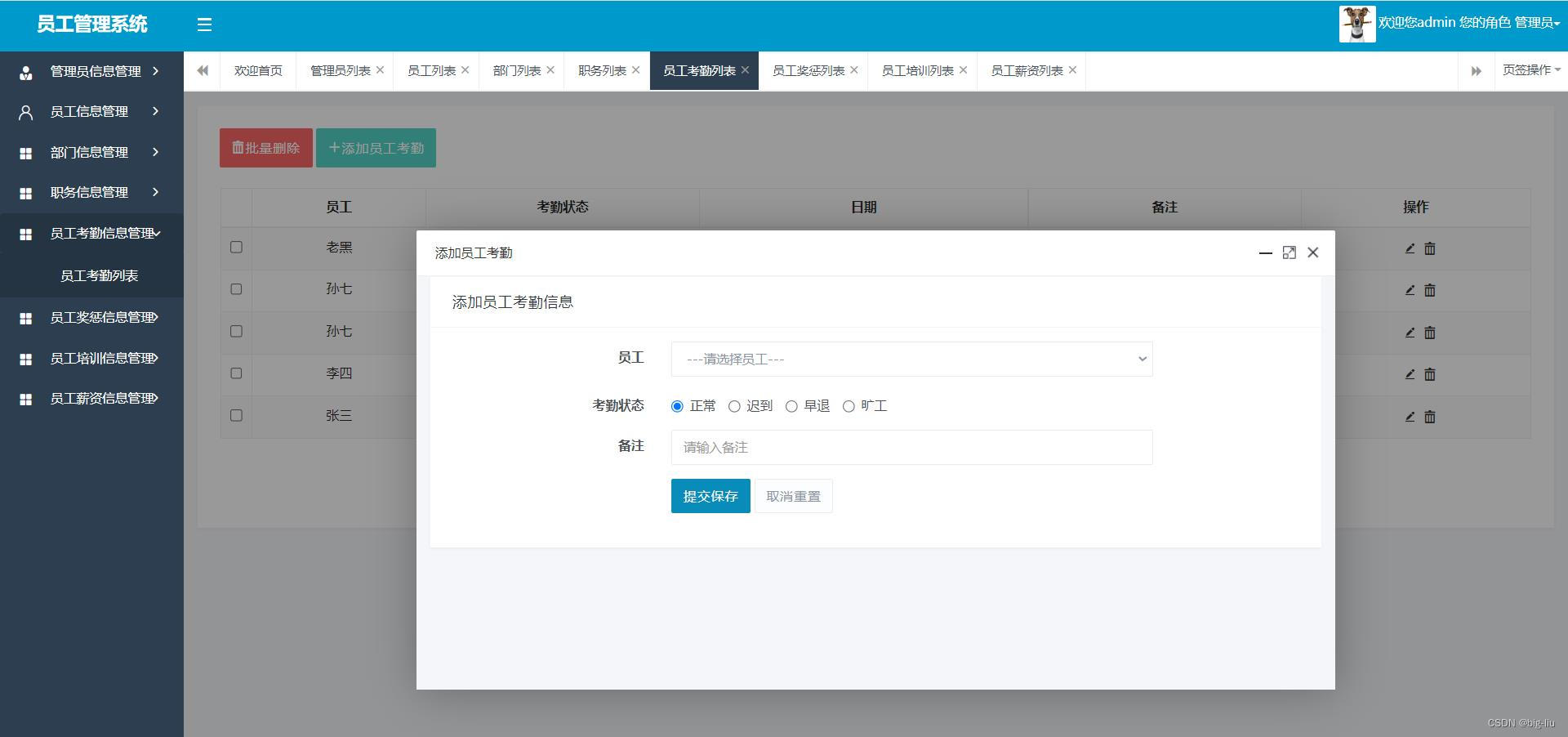The height and width of the screenshot is (737, 1568).
Task: Open the 页签操作 dropdown menu
Action: [1530, 70]
